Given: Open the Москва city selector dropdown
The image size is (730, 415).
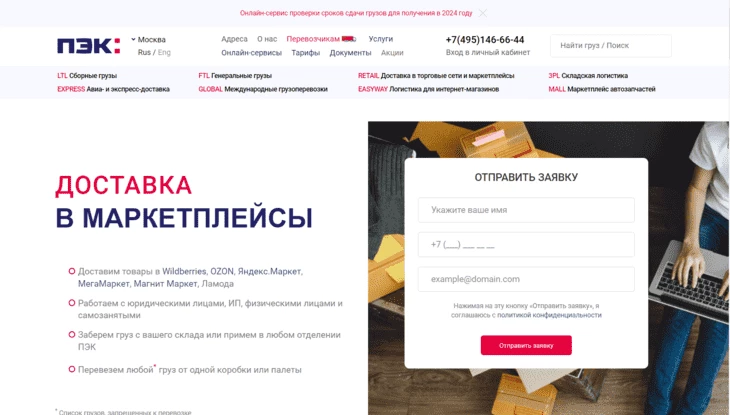Looking at the screenshot, I should pyautogui.click(x=149, y=40).
